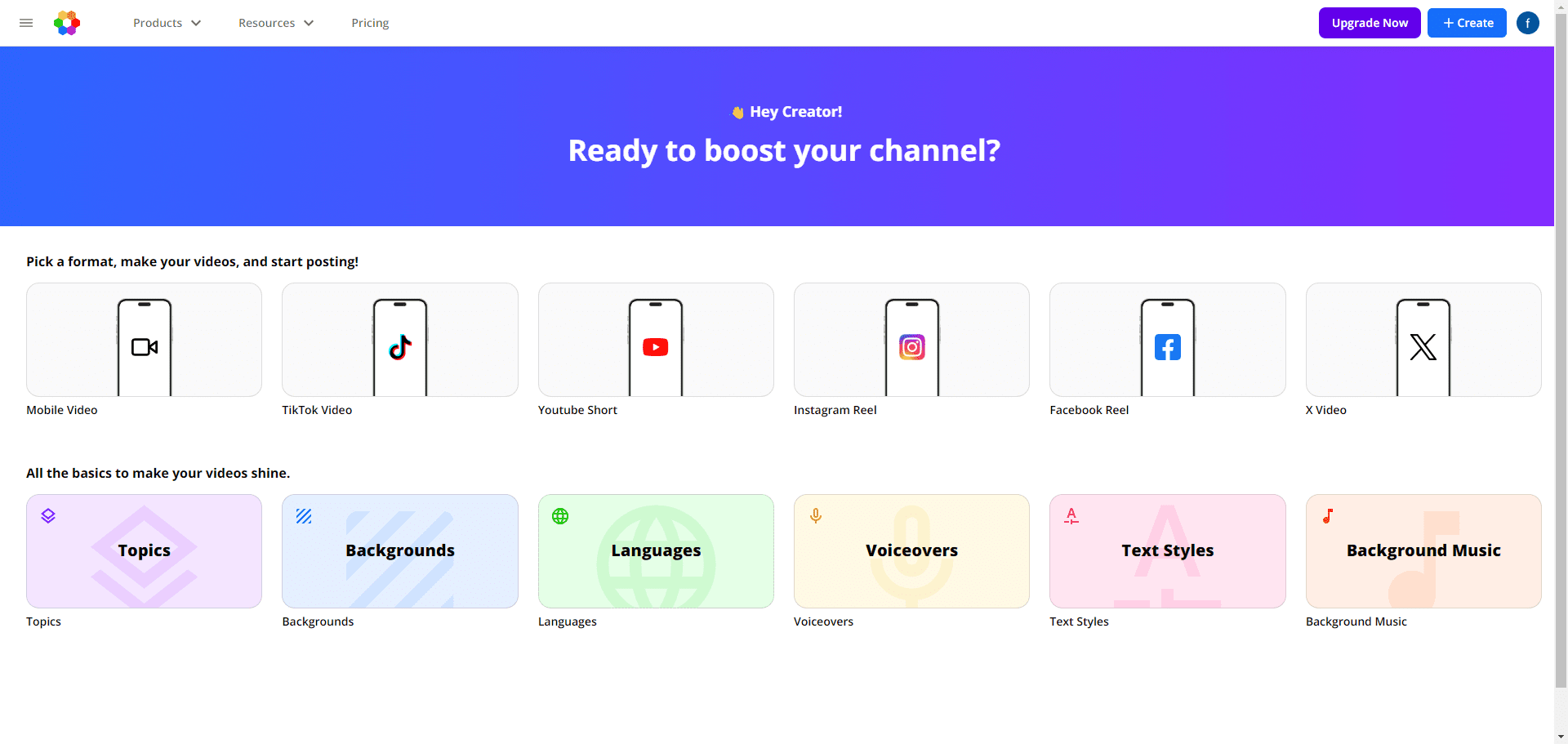
Task: Click the Upgrade Now button
Action: [1370, 23]
